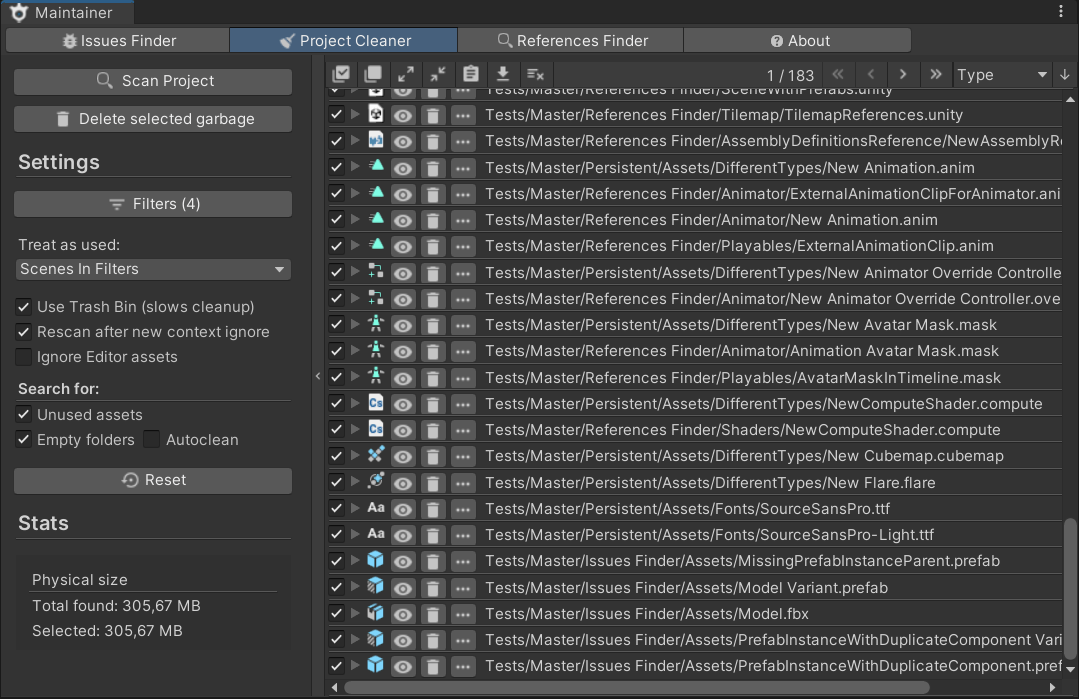The width and height of the screenshot is (1079, 699).
Task: Open the About tab
Action: click(x=798, y=41)
